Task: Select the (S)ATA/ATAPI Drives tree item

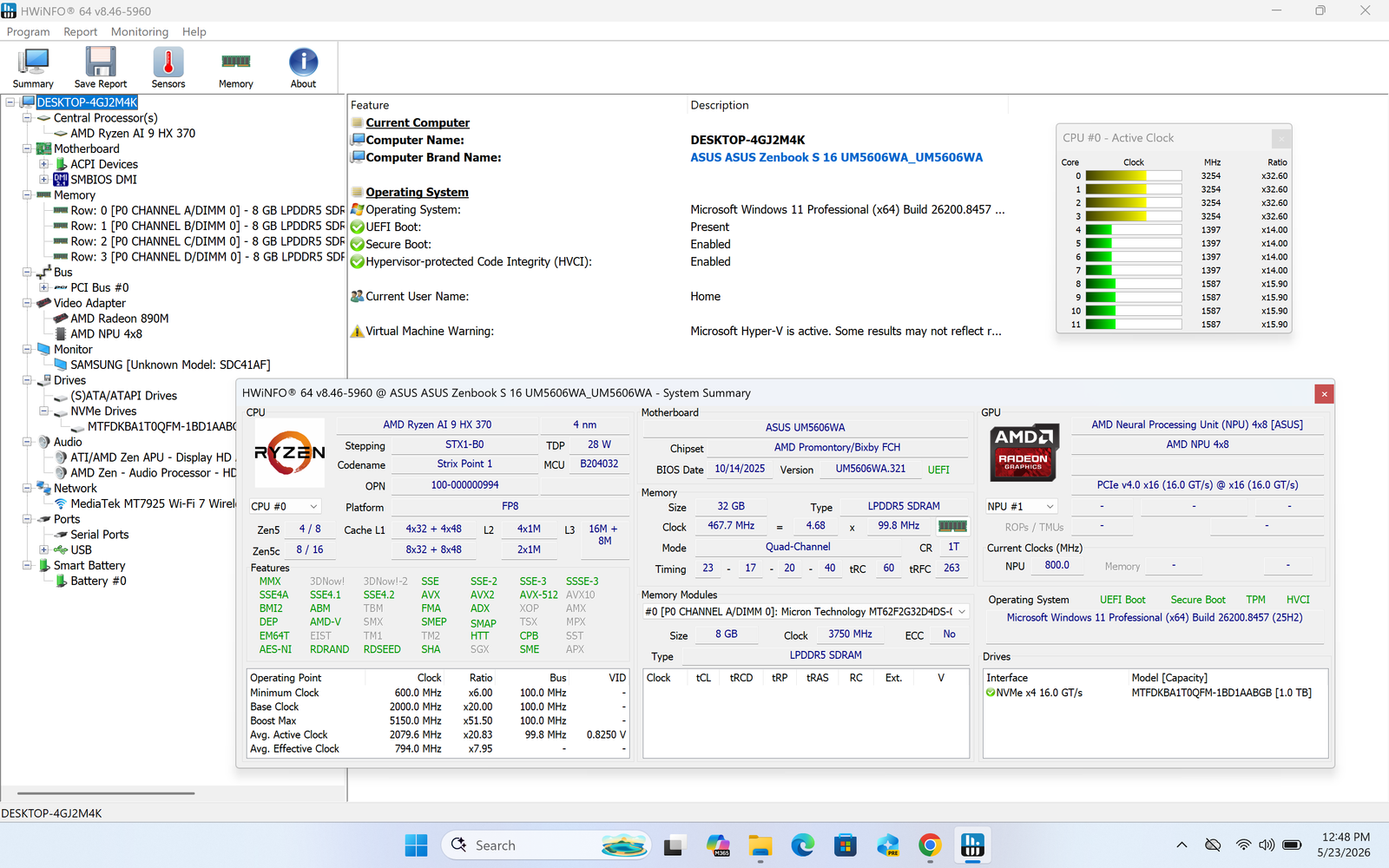Action: pyautogui.click(x=123, y=396)
